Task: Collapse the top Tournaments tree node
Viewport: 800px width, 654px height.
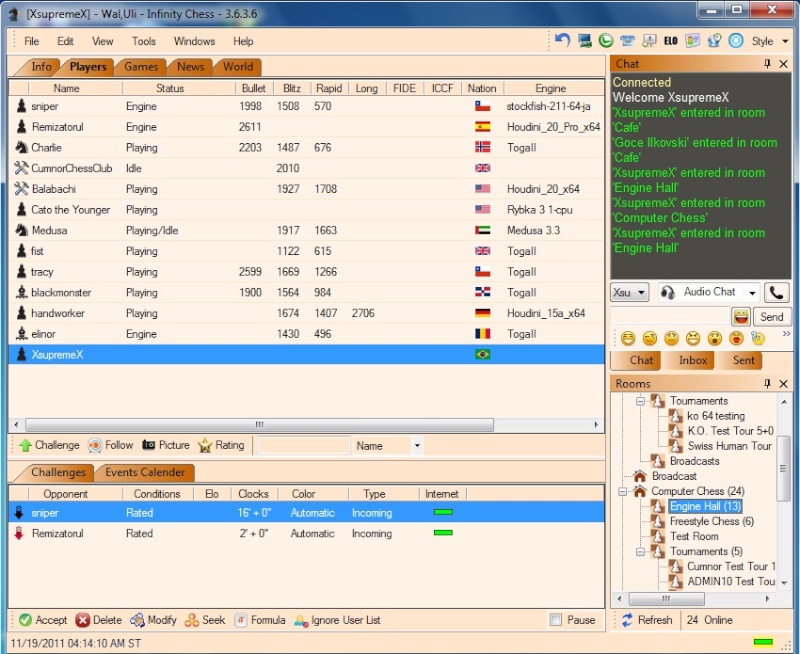Action: (x=640, y=401)
